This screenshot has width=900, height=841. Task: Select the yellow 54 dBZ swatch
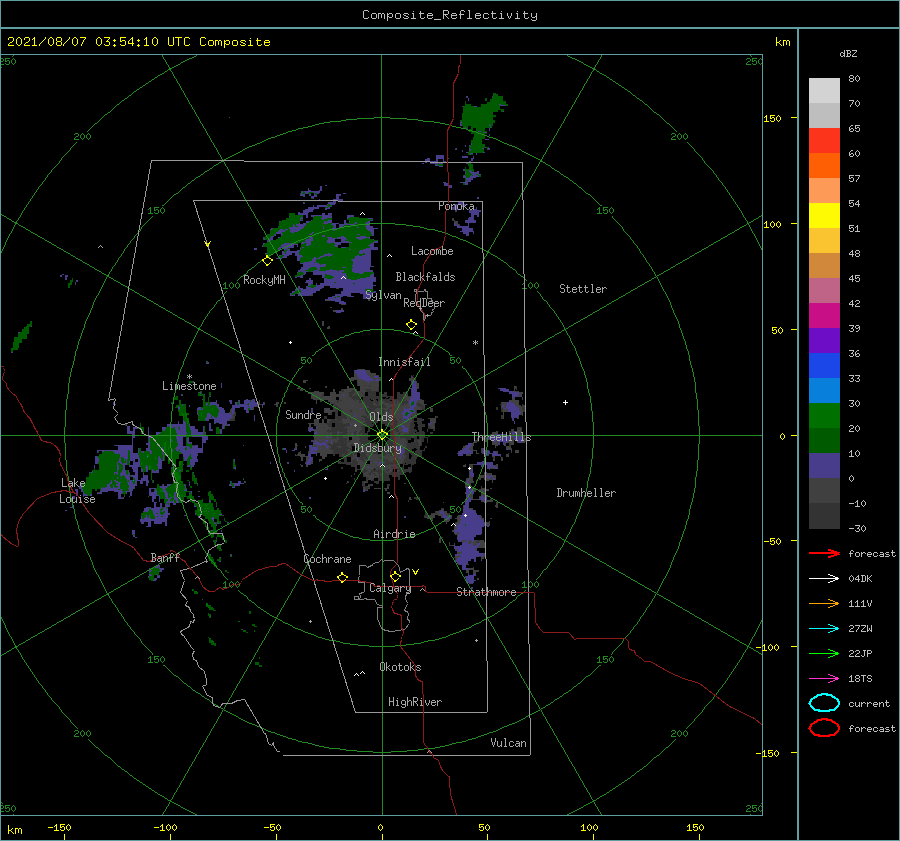click(x=824, y=215)
